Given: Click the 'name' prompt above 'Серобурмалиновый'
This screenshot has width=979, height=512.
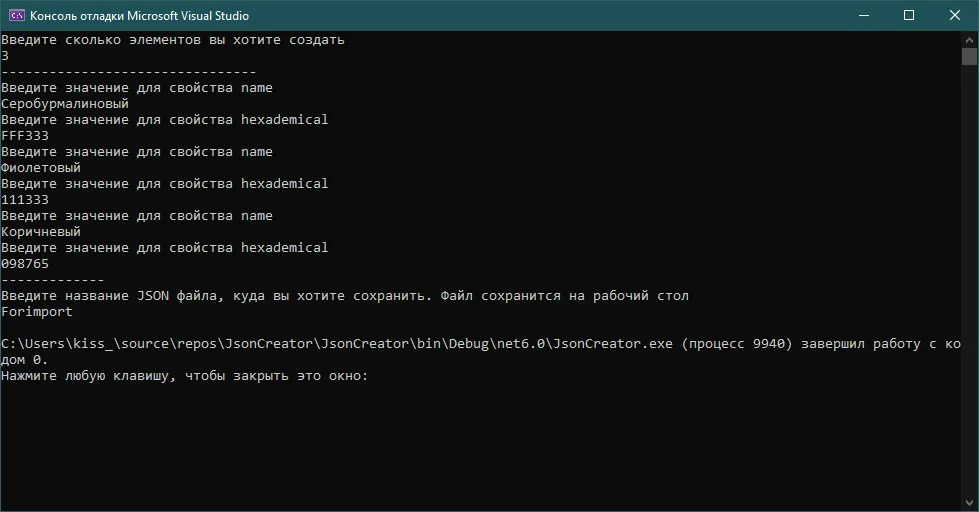Looking at the screenshot, I should point(137,88).
